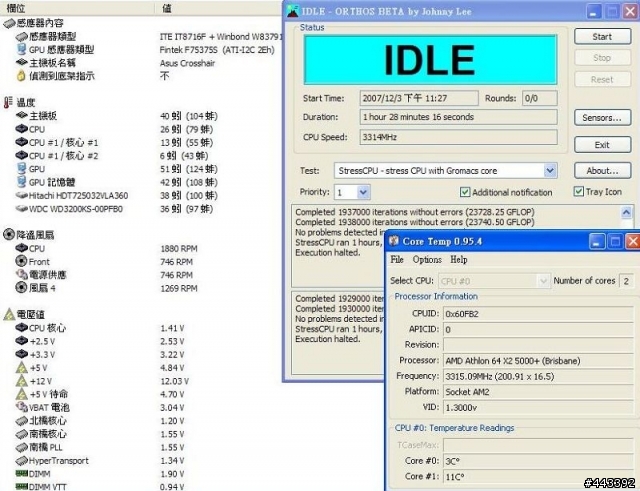Open the Priority dropdown in ORTHOS

(363, 192)
